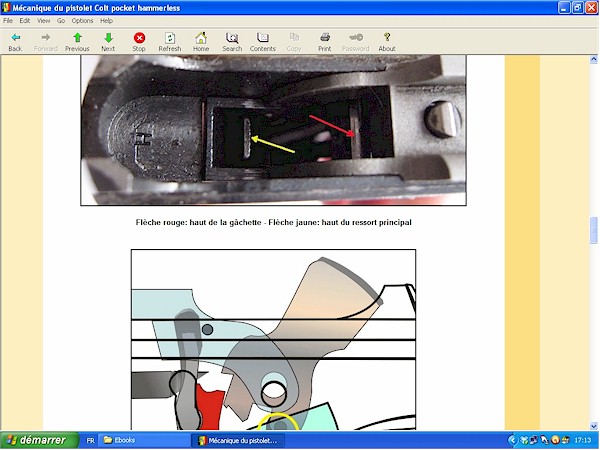
Task: Click the démarrer Start button
Action: point(36,440)
